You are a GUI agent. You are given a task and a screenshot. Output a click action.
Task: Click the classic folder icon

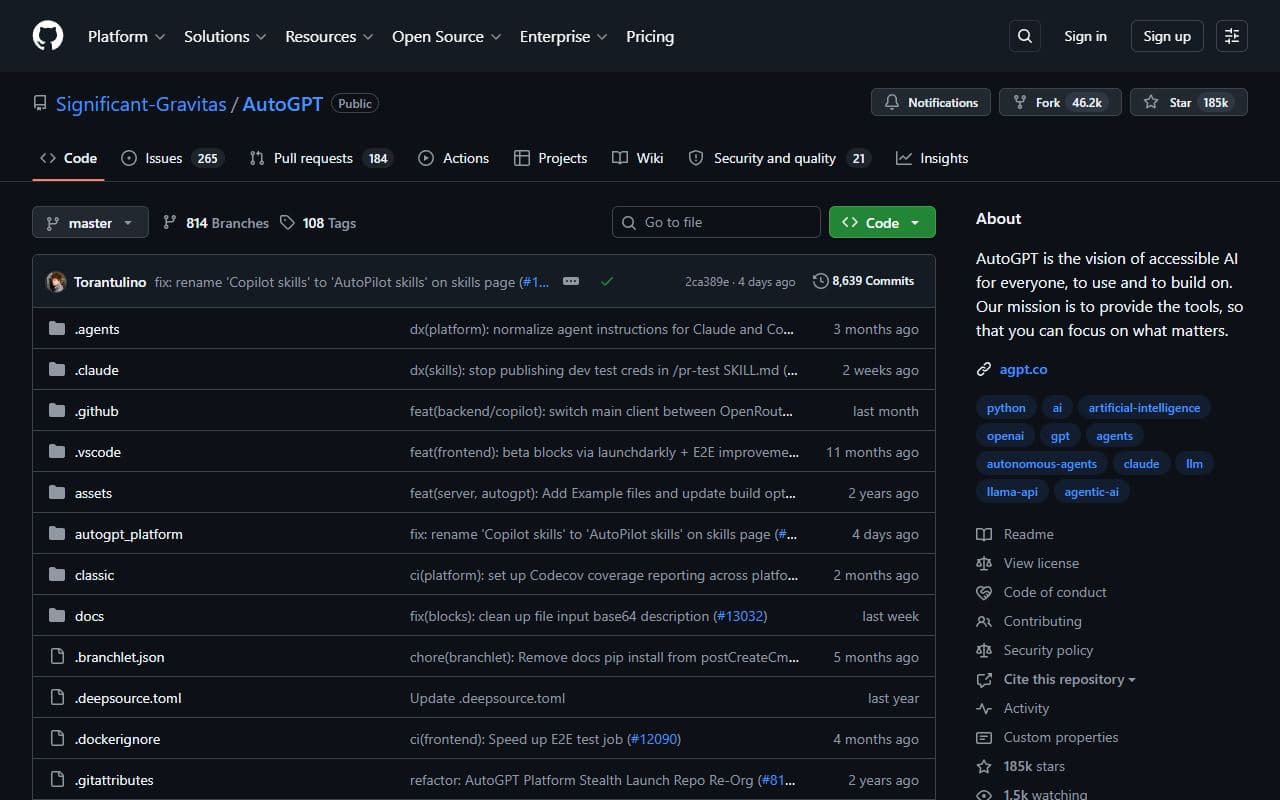click(x=57, y=575)
